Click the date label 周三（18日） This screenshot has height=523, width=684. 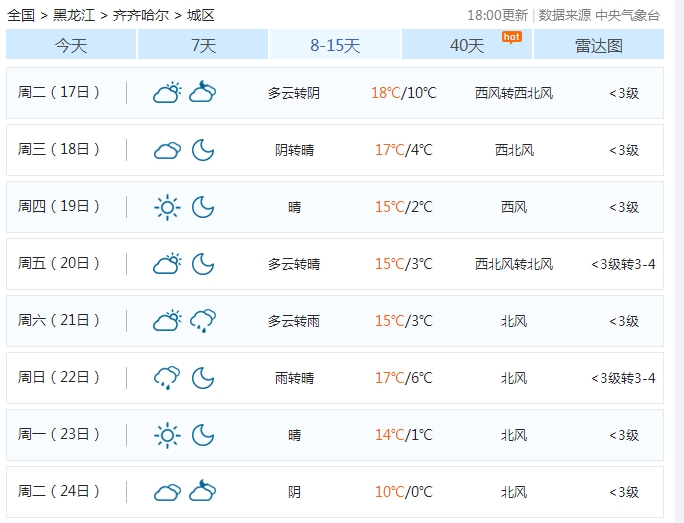click(x=59, y=150)
